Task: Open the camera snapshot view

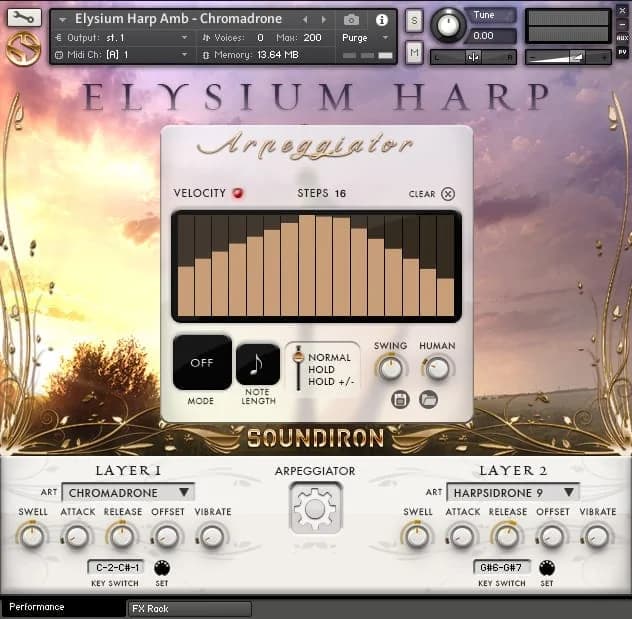Action: click(x=351, y=19)
